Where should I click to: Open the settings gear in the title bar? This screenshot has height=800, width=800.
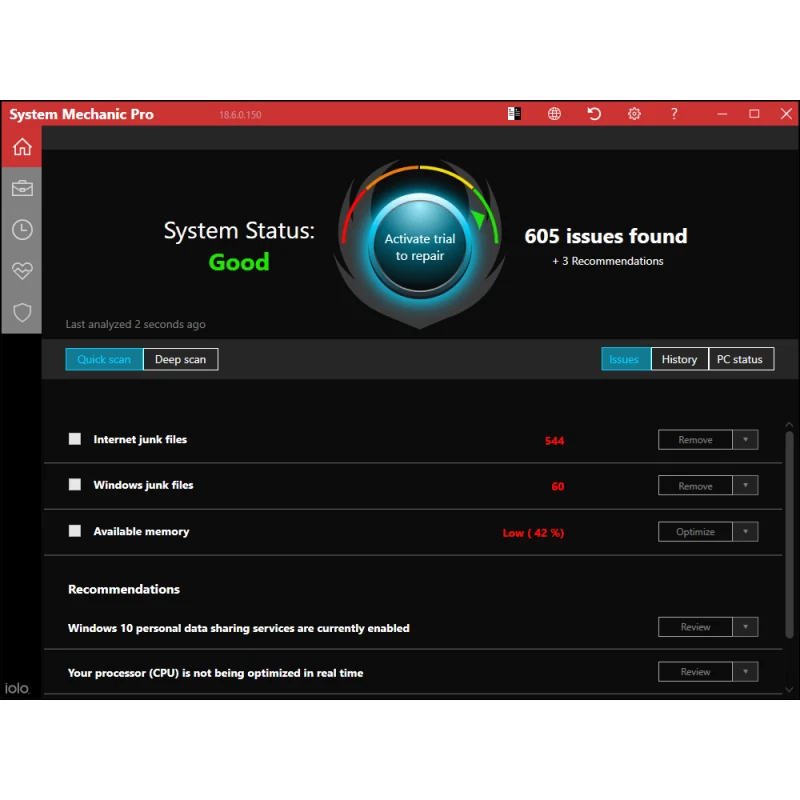point(634,113)
